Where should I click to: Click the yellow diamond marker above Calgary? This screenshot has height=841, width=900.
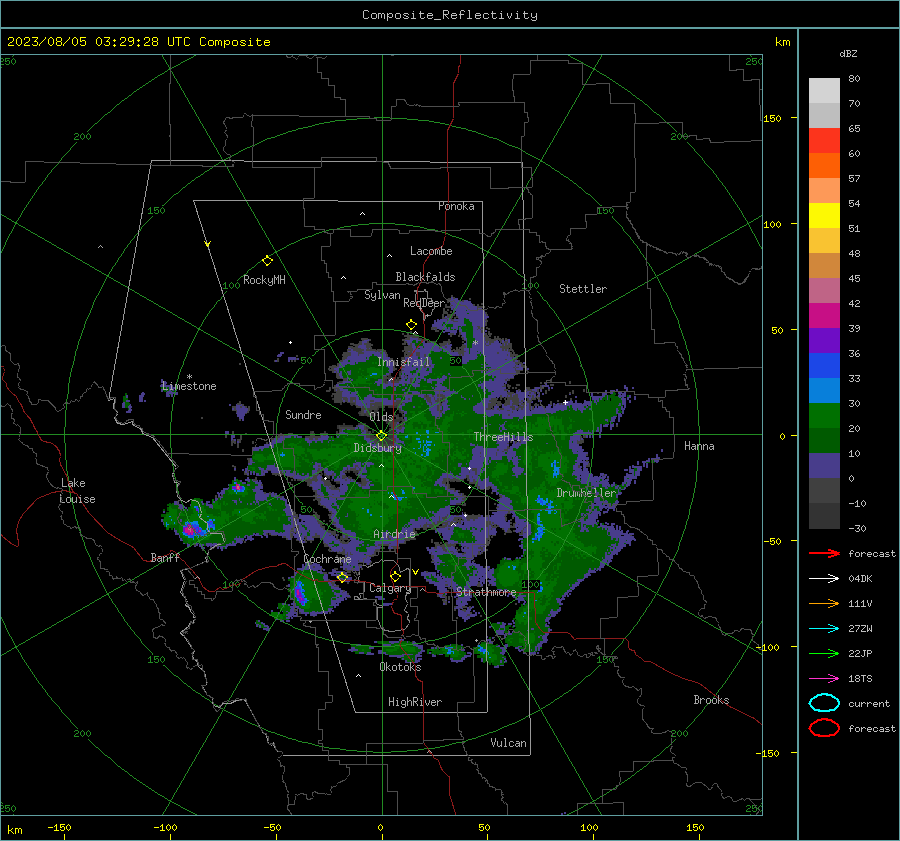click(395, 576)
